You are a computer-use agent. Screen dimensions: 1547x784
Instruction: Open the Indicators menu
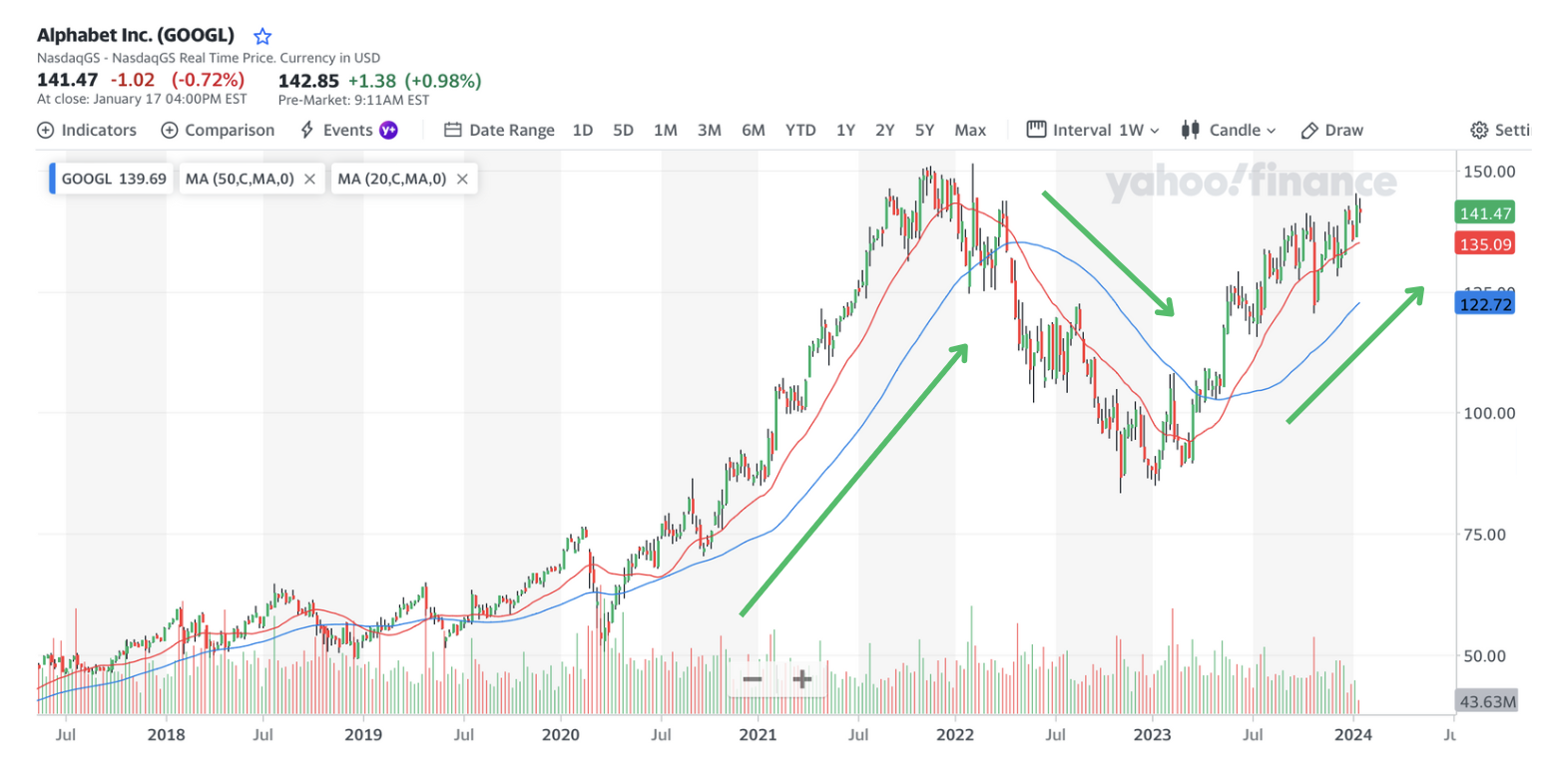coord(87,130)
